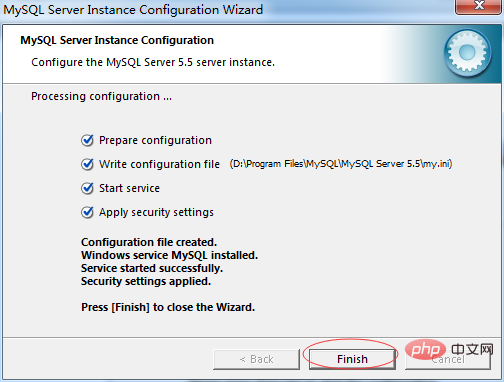Click the MySQL Server Instance Configuration heading
This screenshot has width=504, height=382.
[117, 40]
